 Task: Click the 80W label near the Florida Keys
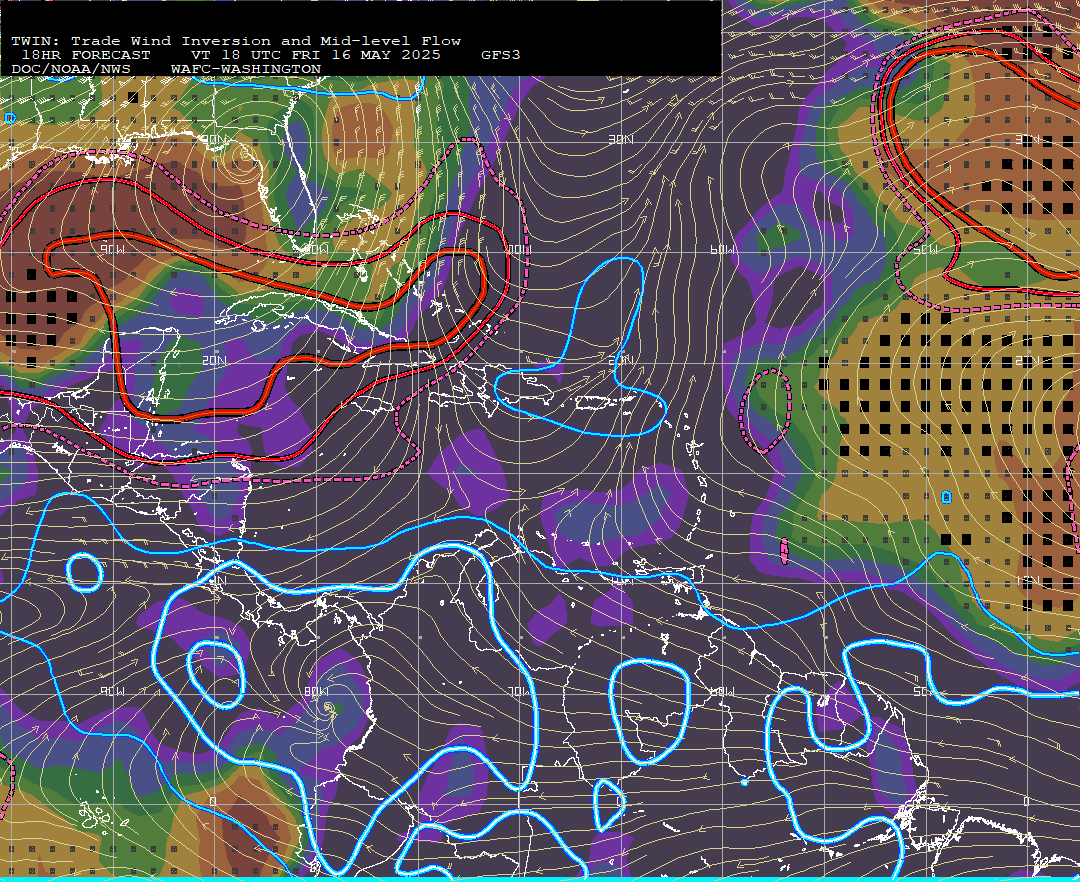pos(315,249)
